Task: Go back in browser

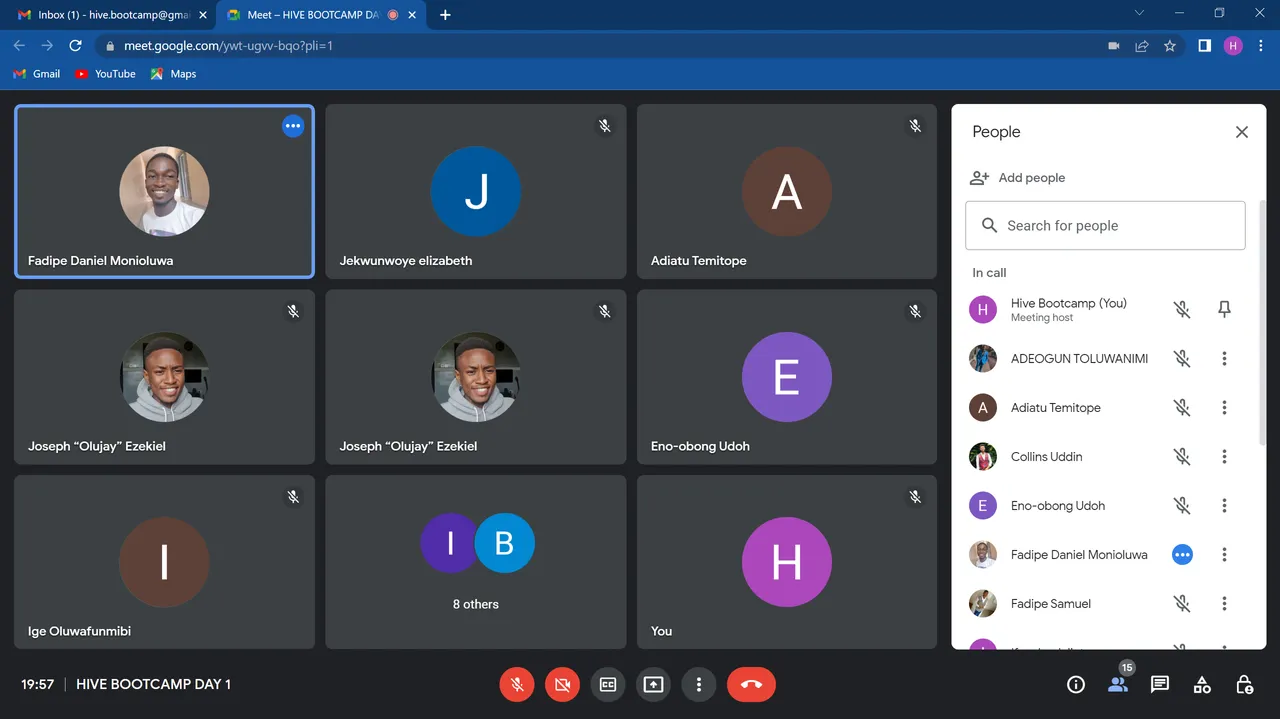Action: [x=19, y=46]
